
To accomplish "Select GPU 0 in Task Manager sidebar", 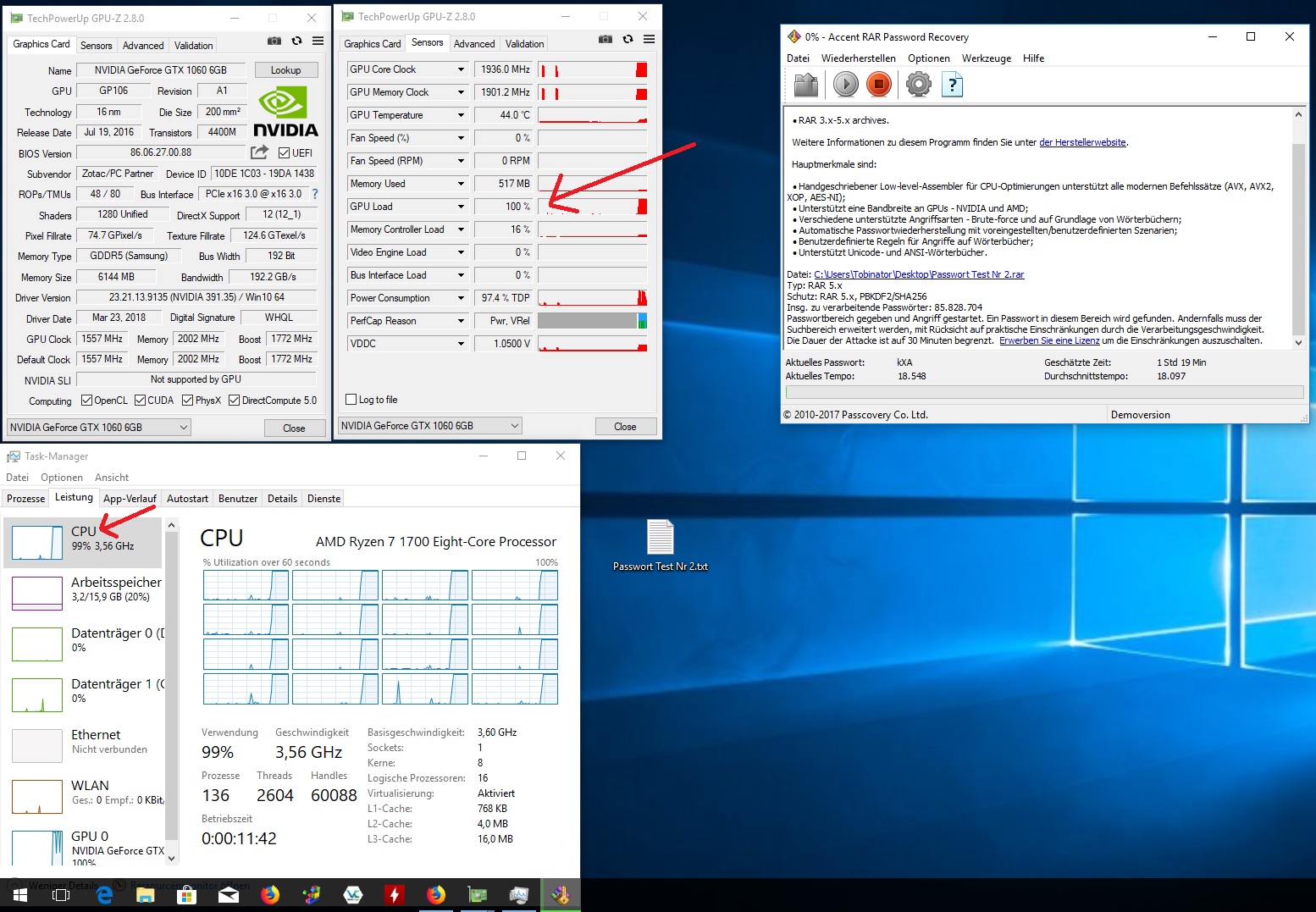I will click(85, 847).
